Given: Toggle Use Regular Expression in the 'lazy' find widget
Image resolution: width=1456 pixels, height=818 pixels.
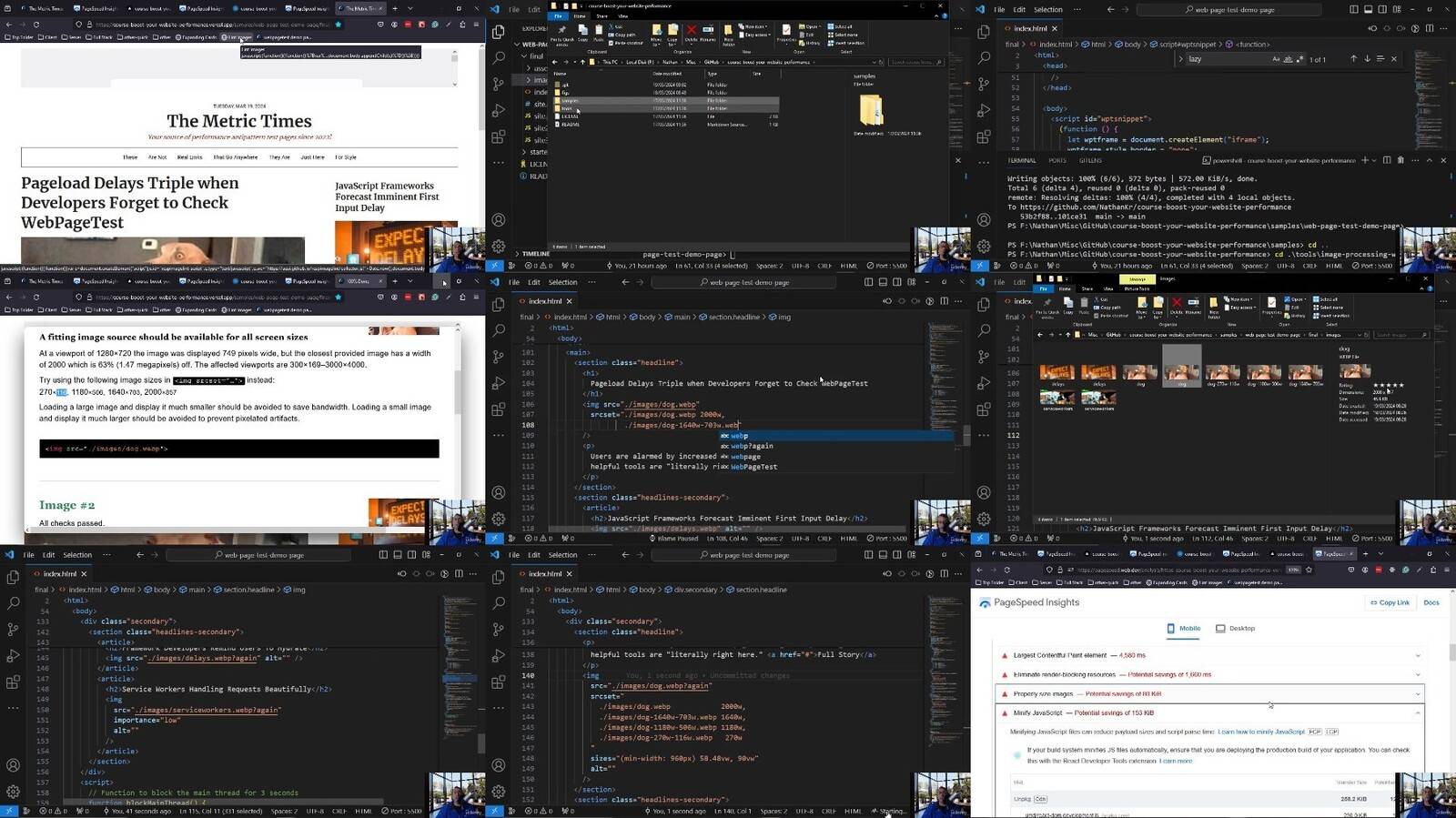Looking at the screenshot, I should pyautogui.click(x=1299, y=59).
